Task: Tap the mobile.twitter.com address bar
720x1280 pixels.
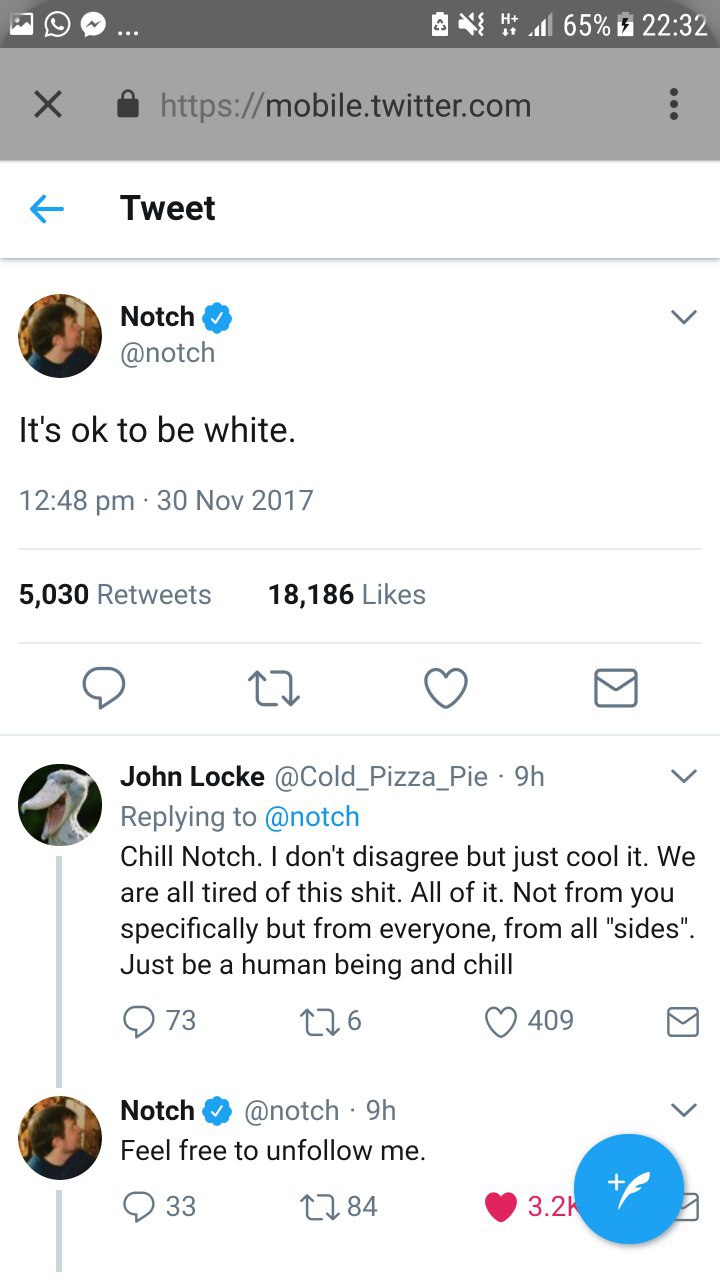Action: pos(345,105)
